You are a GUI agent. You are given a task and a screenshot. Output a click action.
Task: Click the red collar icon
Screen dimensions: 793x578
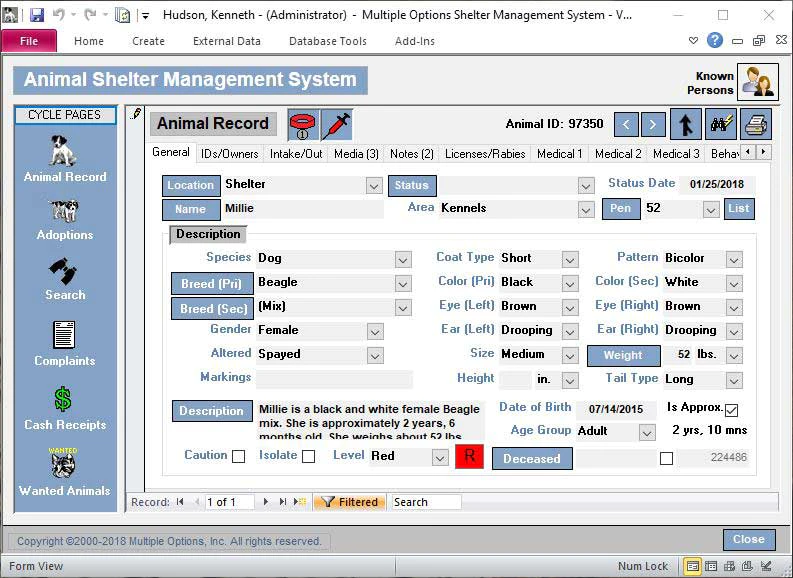[x=302, y=125]
